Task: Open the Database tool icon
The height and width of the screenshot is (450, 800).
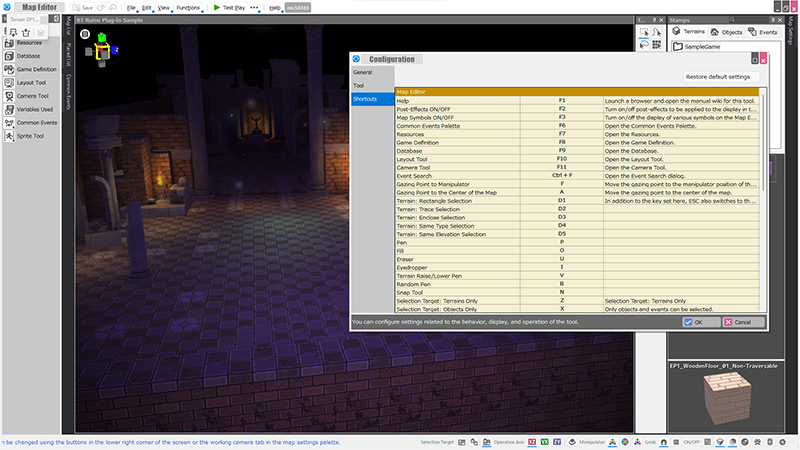Action: tap(9, 56)
